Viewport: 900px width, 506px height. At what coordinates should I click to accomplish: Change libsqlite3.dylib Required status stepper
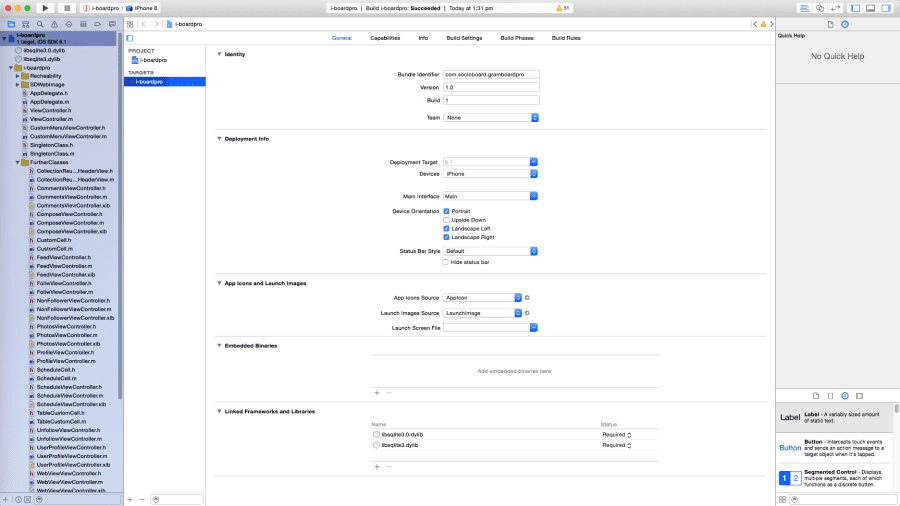pos(629,445)
